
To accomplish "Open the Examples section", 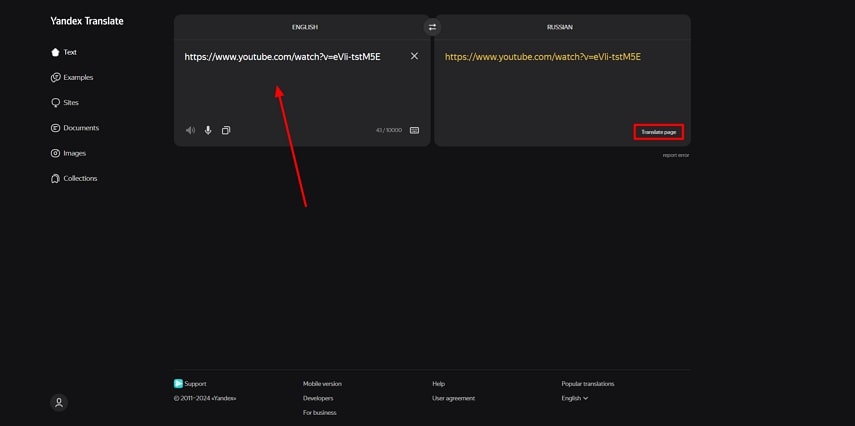I will [x=71, y=77].
